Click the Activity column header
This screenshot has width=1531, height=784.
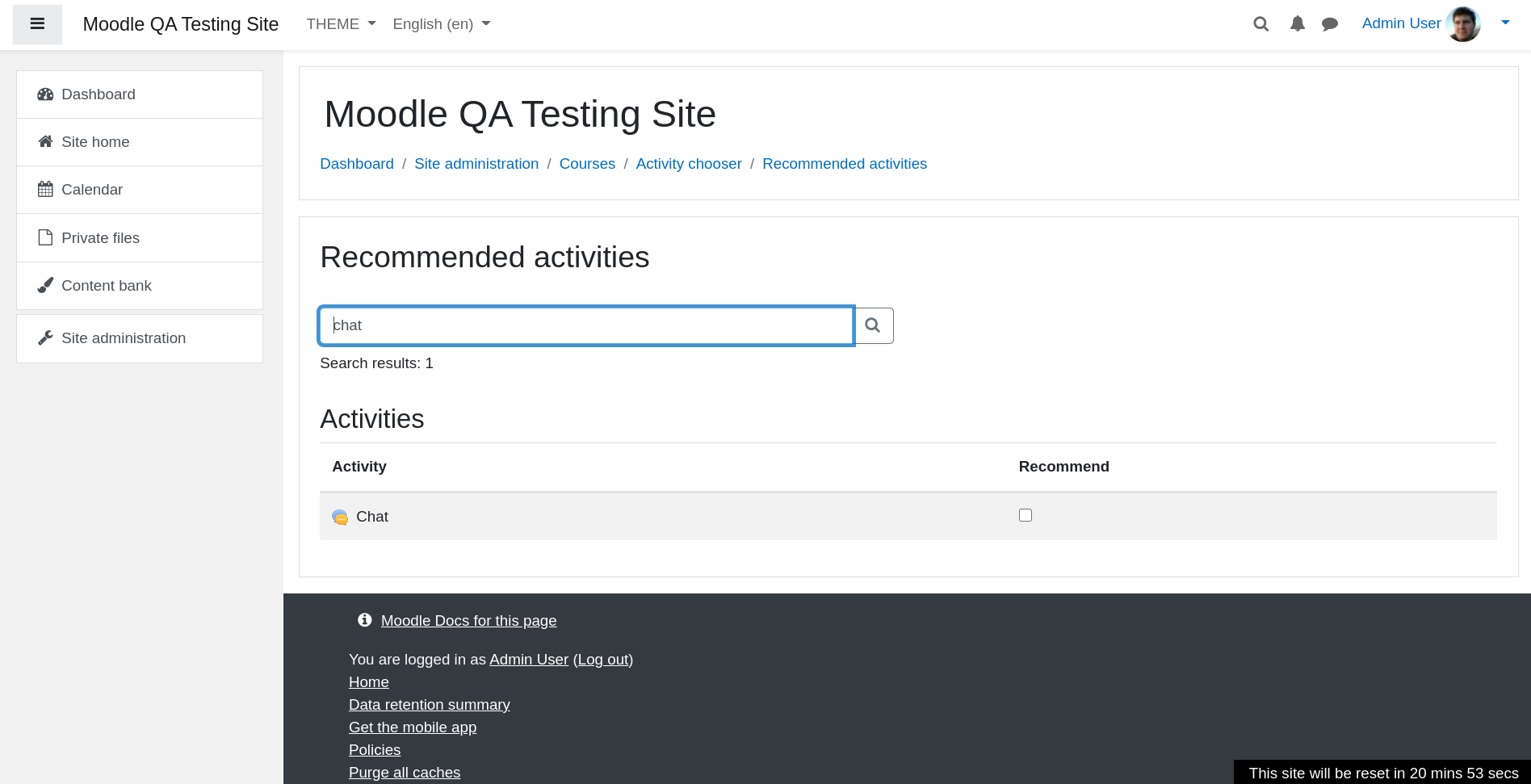pyautogui.click(x=359, y=467)
